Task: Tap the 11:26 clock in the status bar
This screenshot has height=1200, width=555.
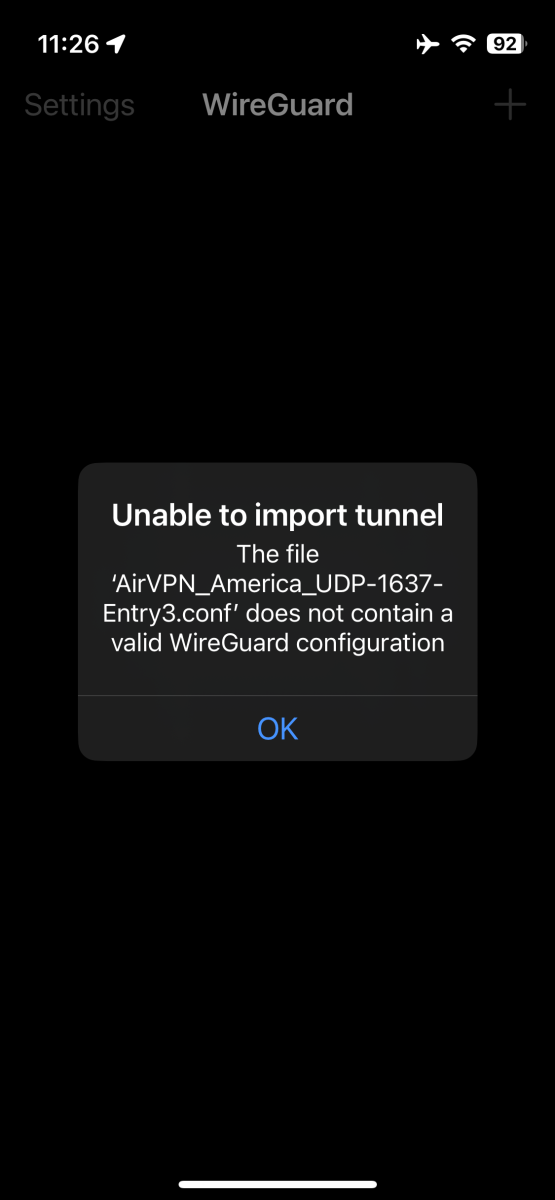Action: [68, 44]
